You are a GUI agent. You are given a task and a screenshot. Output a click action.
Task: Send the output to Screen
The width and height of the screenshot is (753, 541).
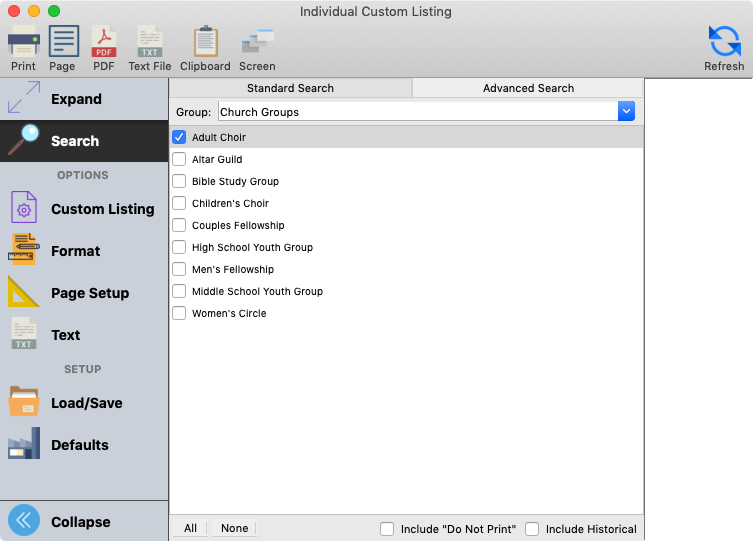point(257,45)
